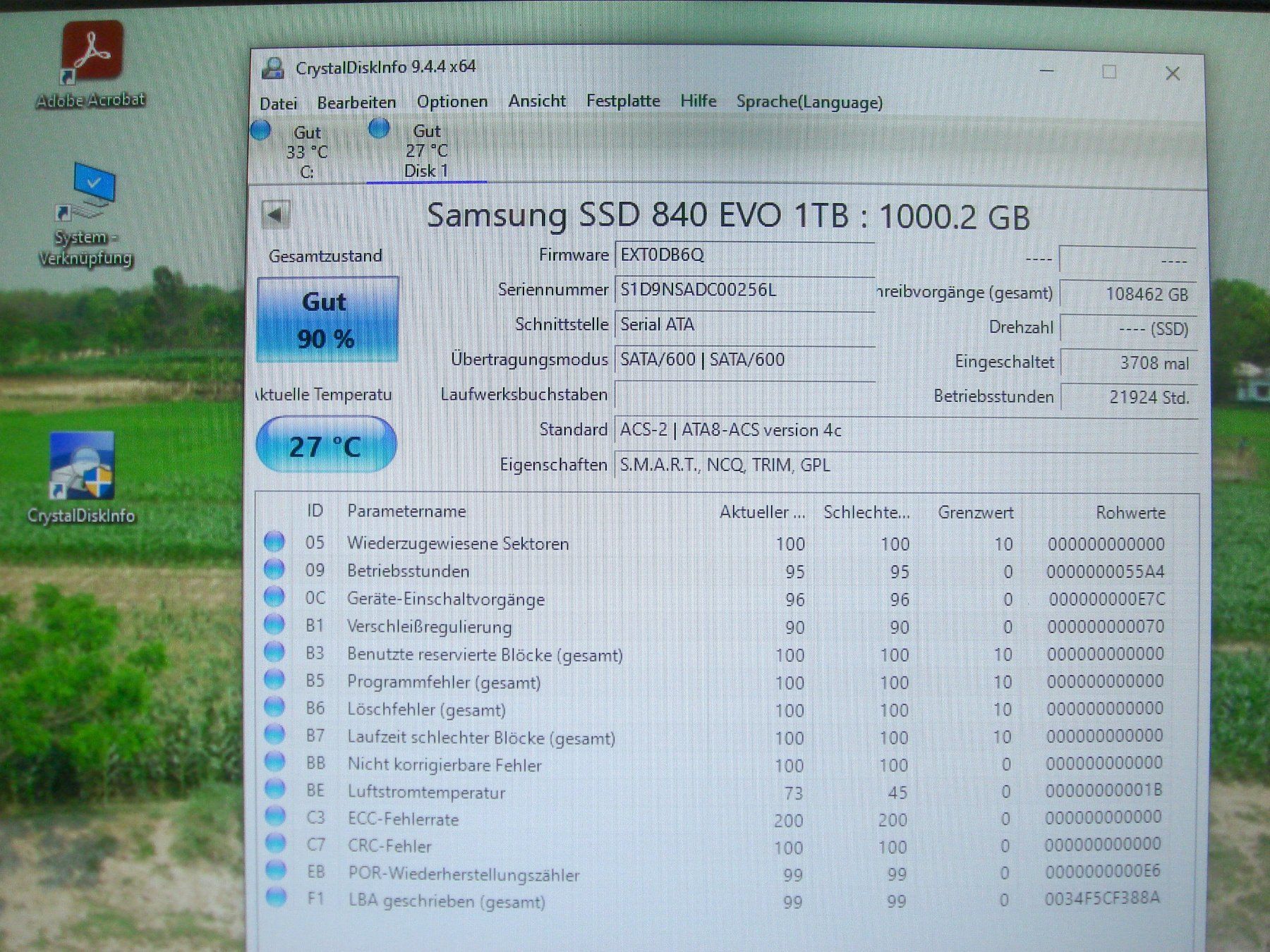The height and width of the screenshot is (952, 1270).
Task: Open the Datei menu
Action: point(278,104)
